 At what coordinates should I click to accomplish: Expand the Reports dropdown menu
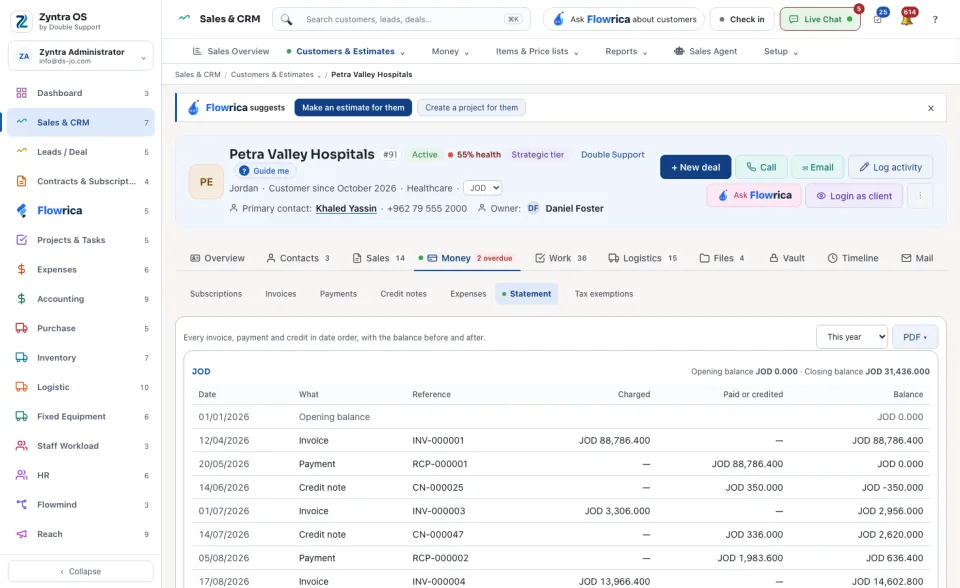pos(626,51)
